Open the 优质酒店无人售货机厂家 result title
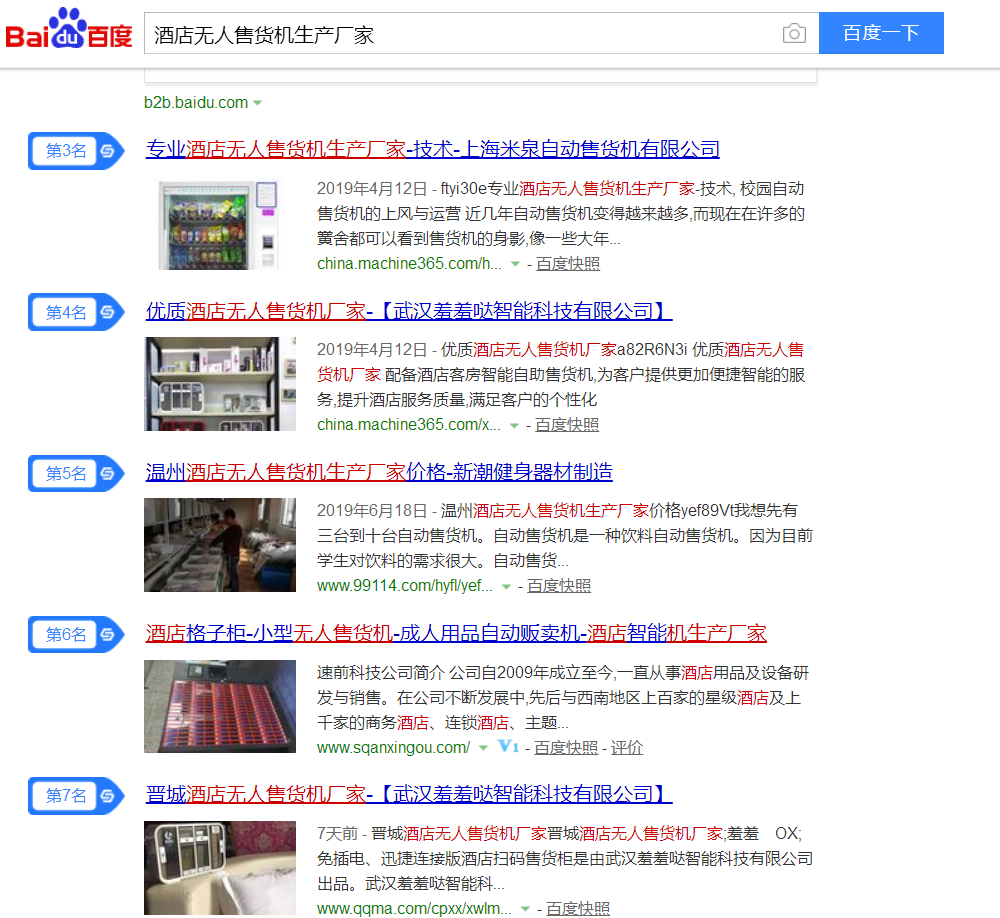The image size is (1000, 918). click(409, 311)
